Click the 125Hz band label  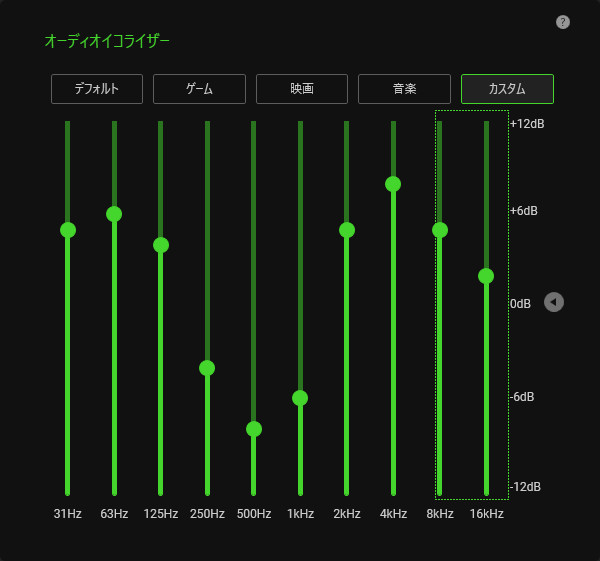click(161, 514)
